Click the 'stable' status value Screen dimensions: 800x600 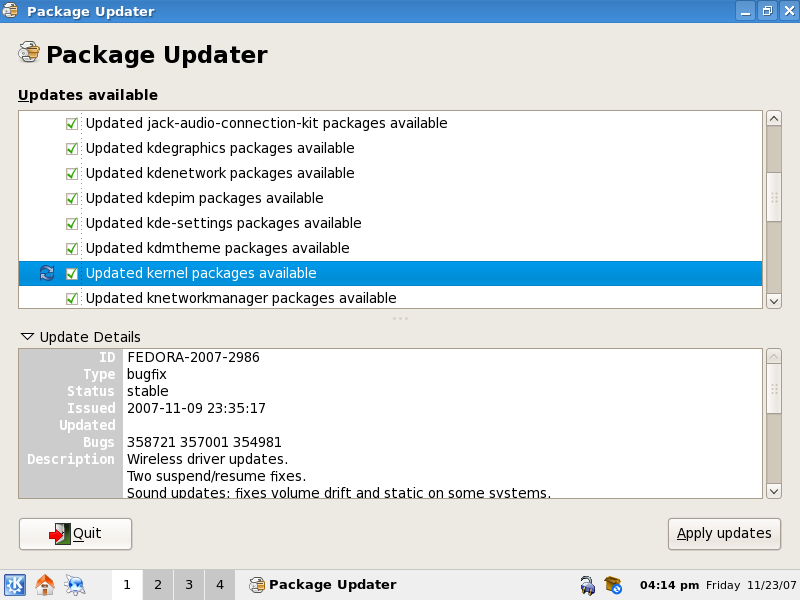click(x=147, y=391)
